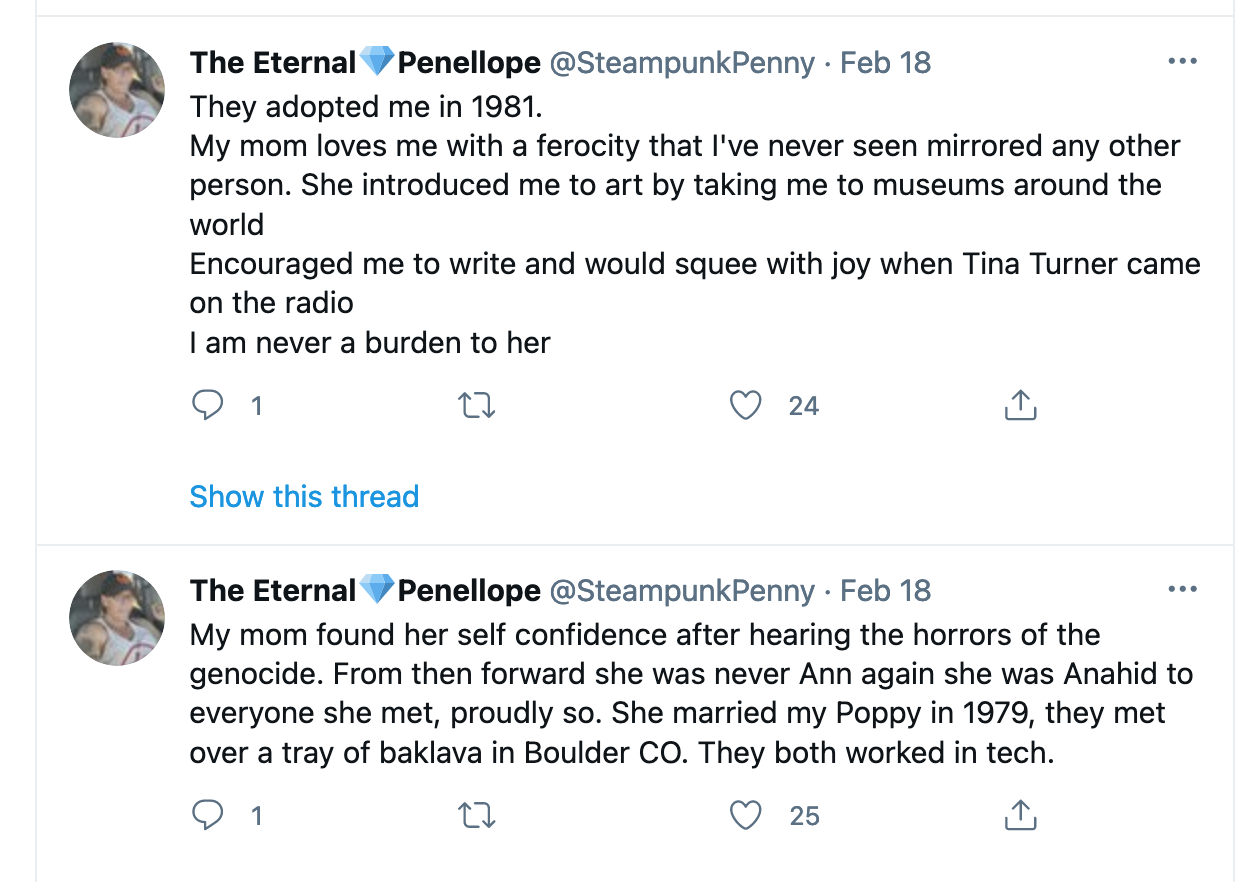This screenshot has width=1248, height=882.
Task: Like the tweet with 24 likes
Action: pyautogui.click(x=745, y=405)
